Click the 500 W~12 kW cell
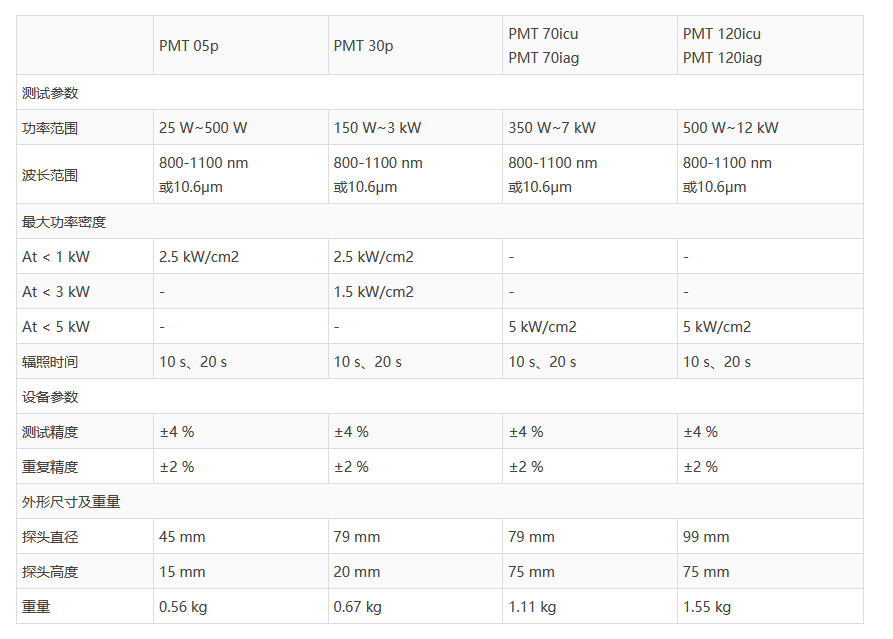893x639 pixels. (x=730, y=128)
